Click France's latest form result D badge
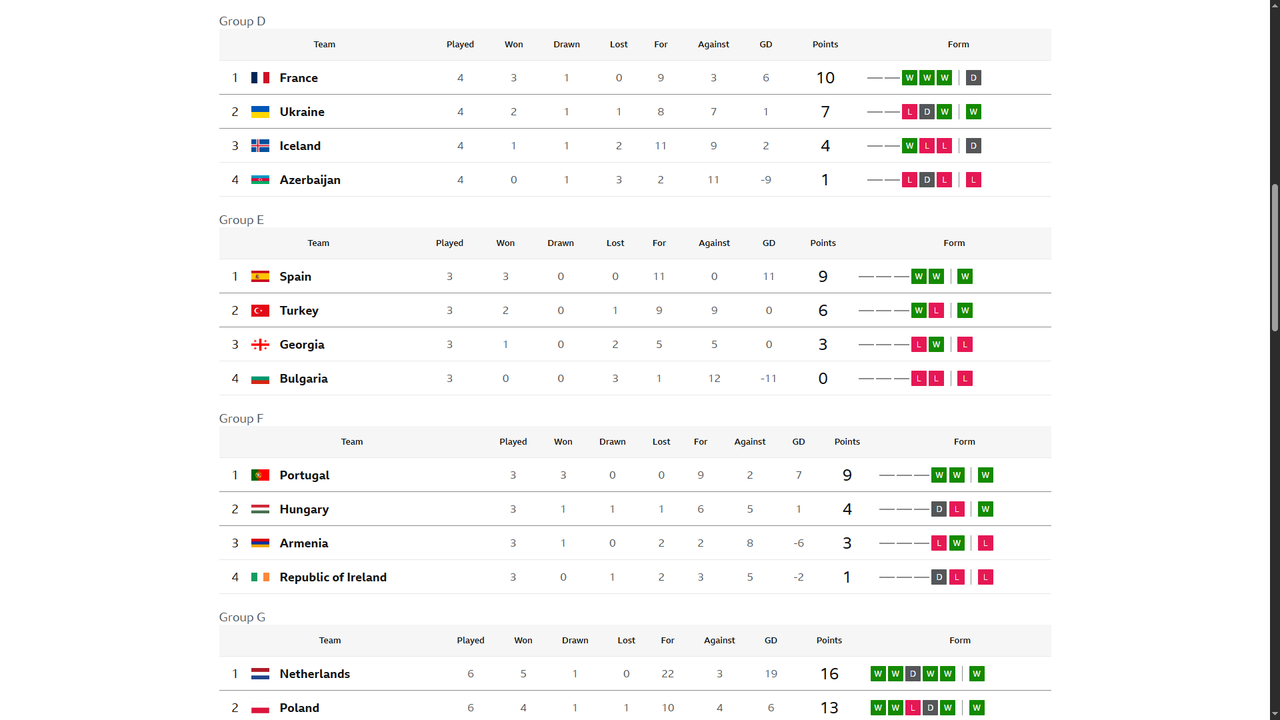 point(973,78)
